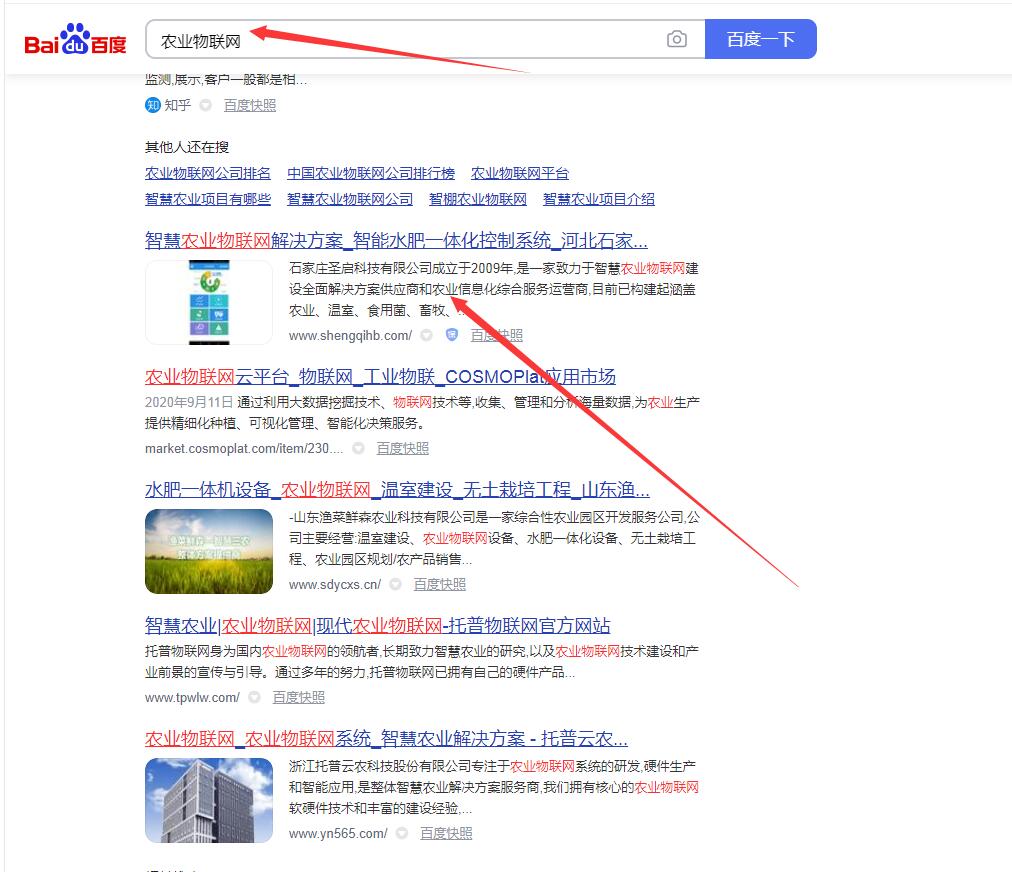Screen dimensions: 1012x872
Task: Open result 智慧农业物联网解决方案_智能水肥一体化
Action: pos(396,241)
